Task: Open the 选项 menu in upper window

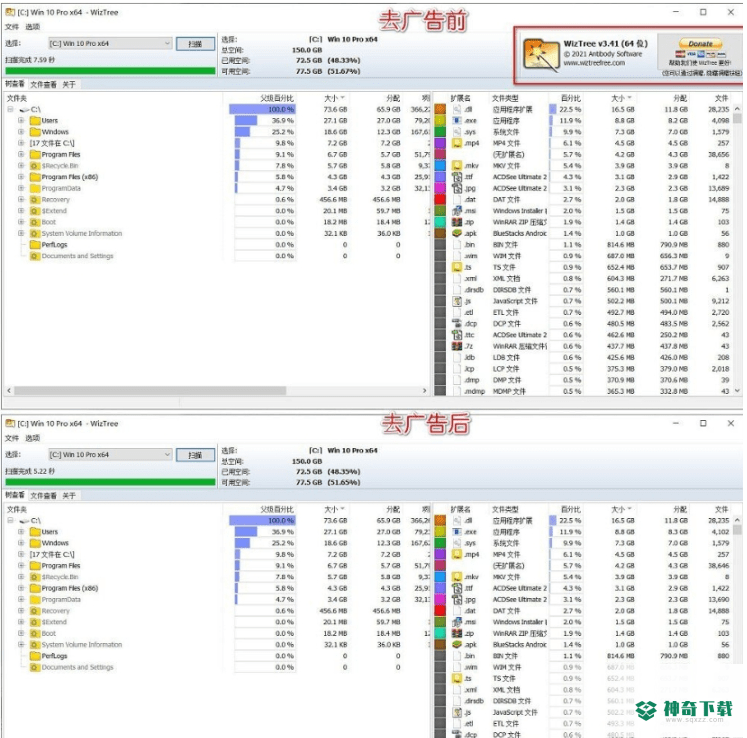Action: coord(32,27)
